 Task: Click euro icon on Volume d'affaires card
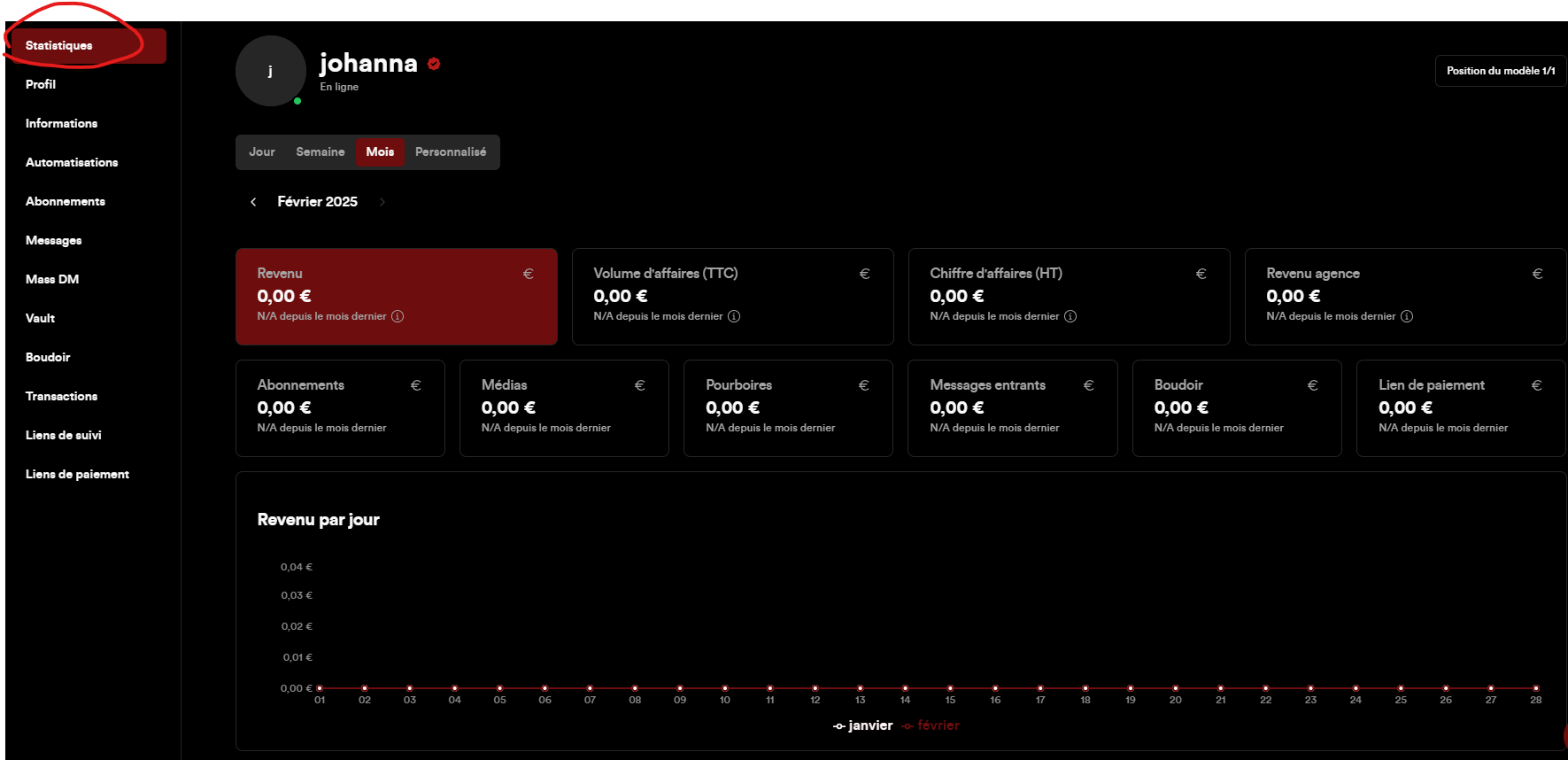click(x=865, y=274)
